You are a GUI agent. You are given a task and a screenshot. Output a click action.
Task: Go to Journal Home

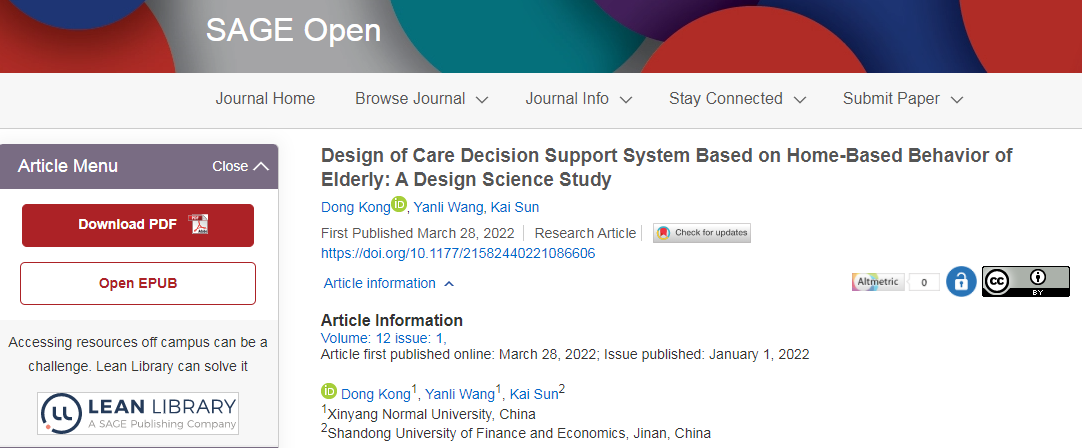265,99
